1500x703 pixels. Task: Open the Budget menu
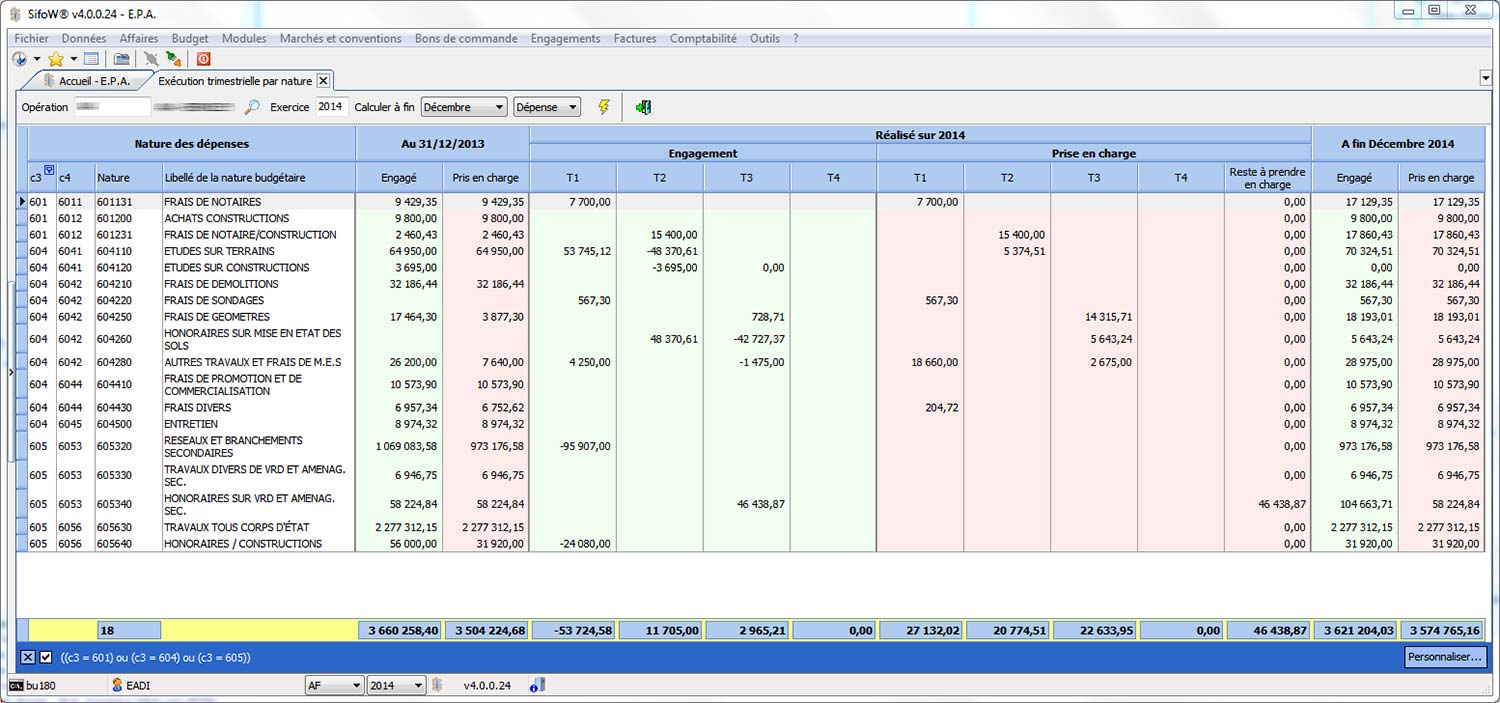coord(190,38)
